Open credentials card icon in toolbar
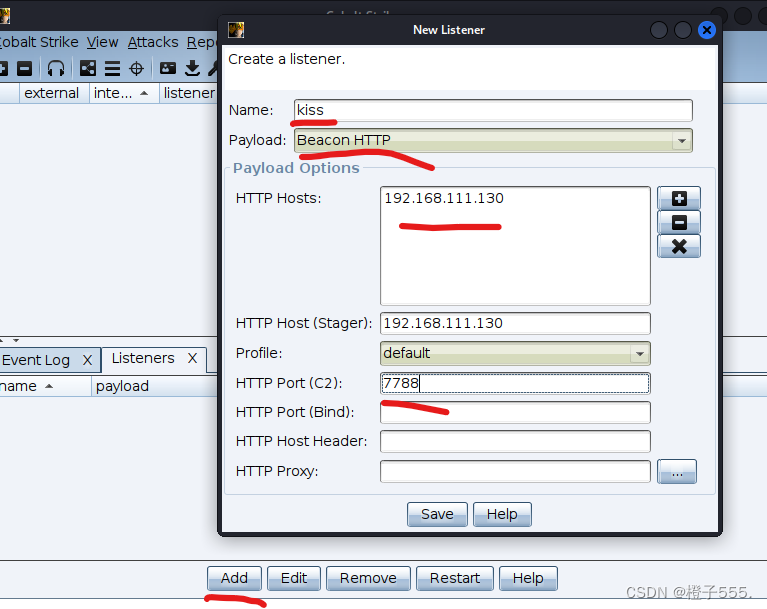This screenshot has width=767, height=609. click(168, 68)
